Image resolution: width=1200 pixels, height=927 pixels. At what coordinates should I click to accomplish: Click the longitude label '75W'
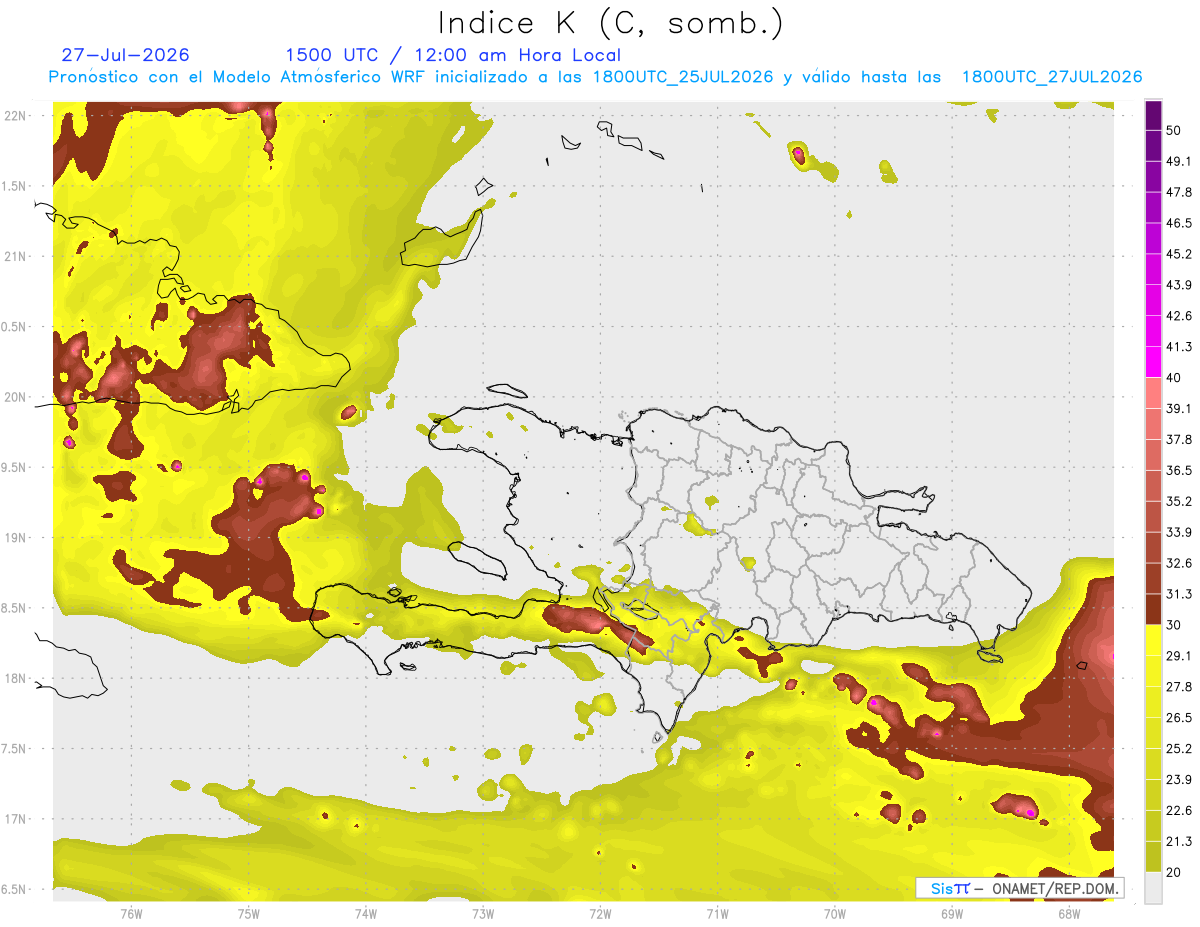click(x=249, y=913)
